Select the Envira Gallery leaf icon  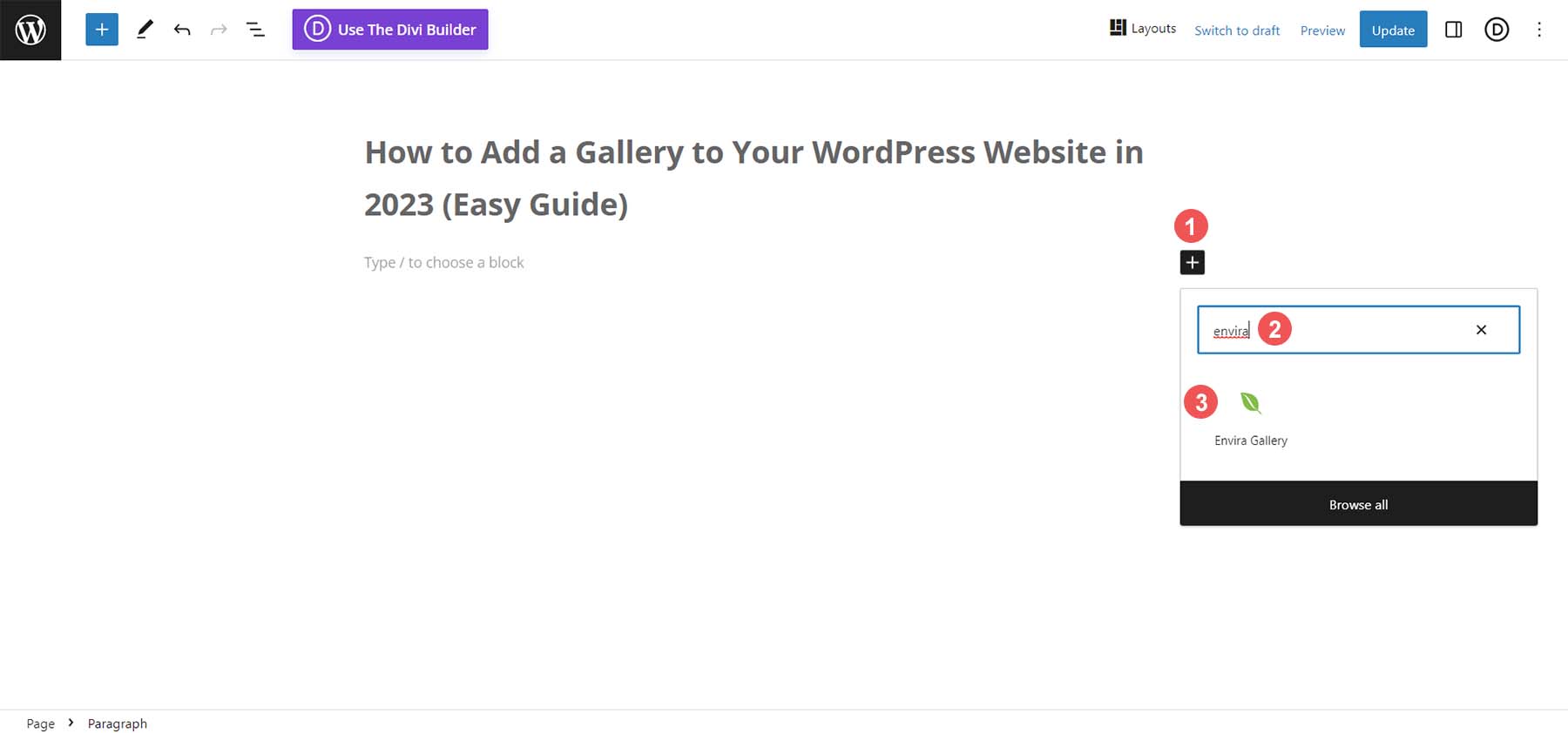coord(1250,403)
